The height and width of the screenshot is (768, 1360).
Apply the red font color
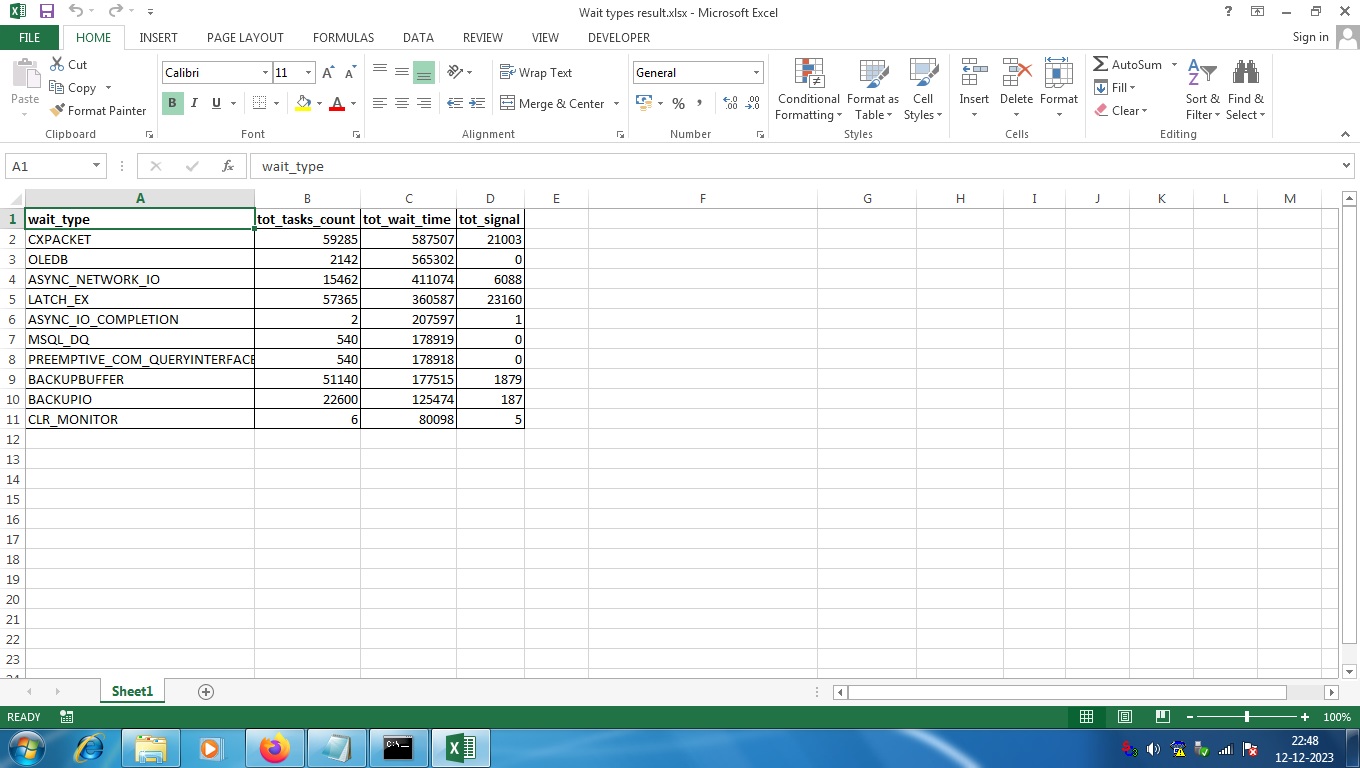pyautogui.click(x=337, y=103)
